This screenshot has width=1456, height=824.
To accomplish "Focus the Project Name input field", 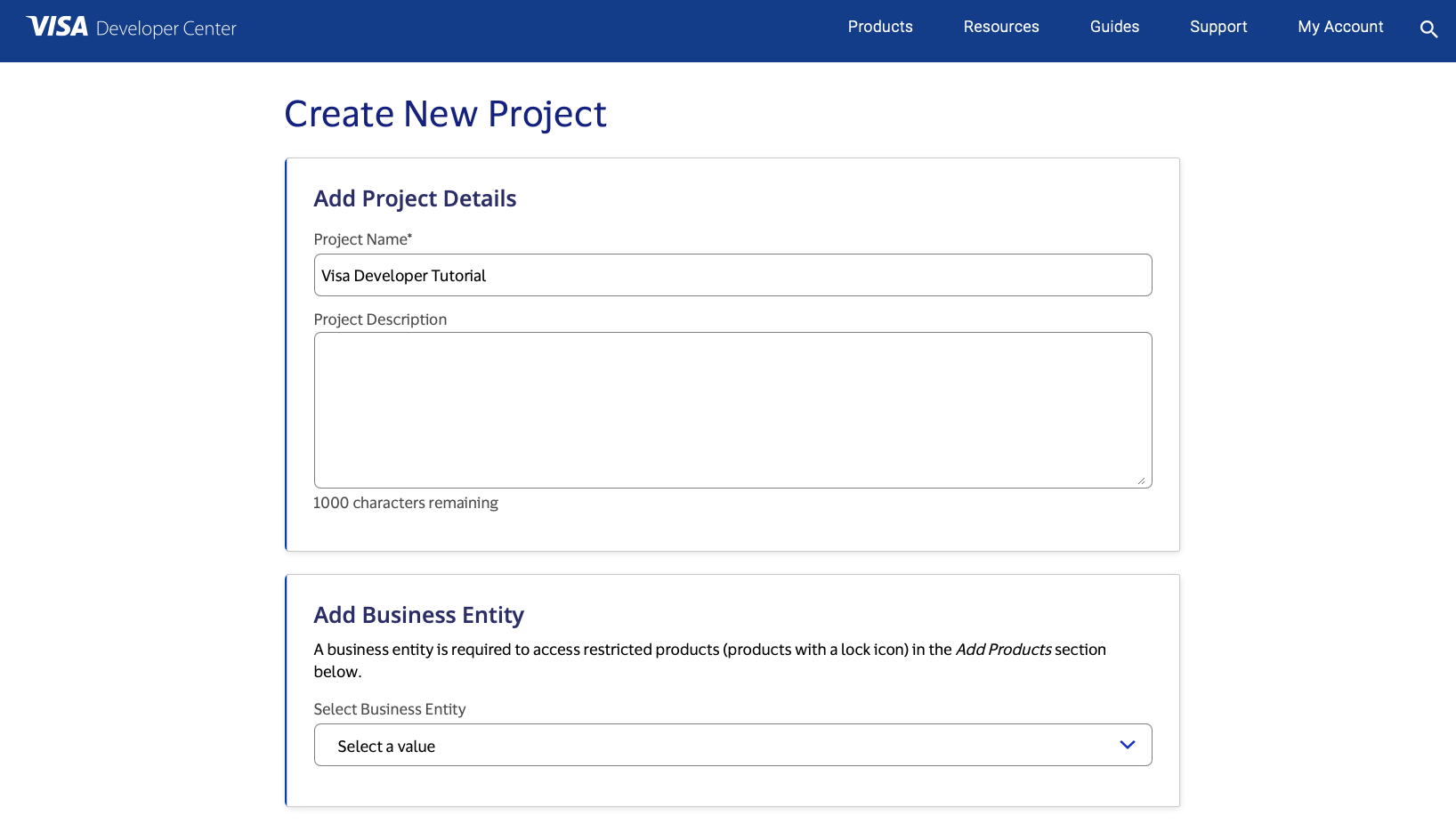I will 732,275.
